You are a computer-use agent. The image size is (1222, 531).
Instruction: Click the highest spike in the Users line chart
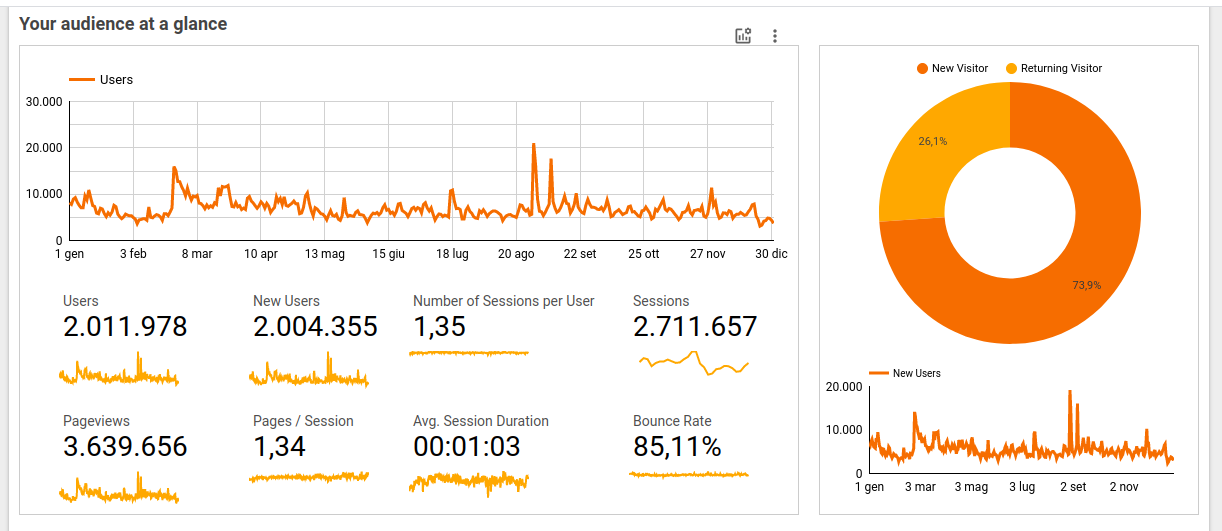(533, 146)
